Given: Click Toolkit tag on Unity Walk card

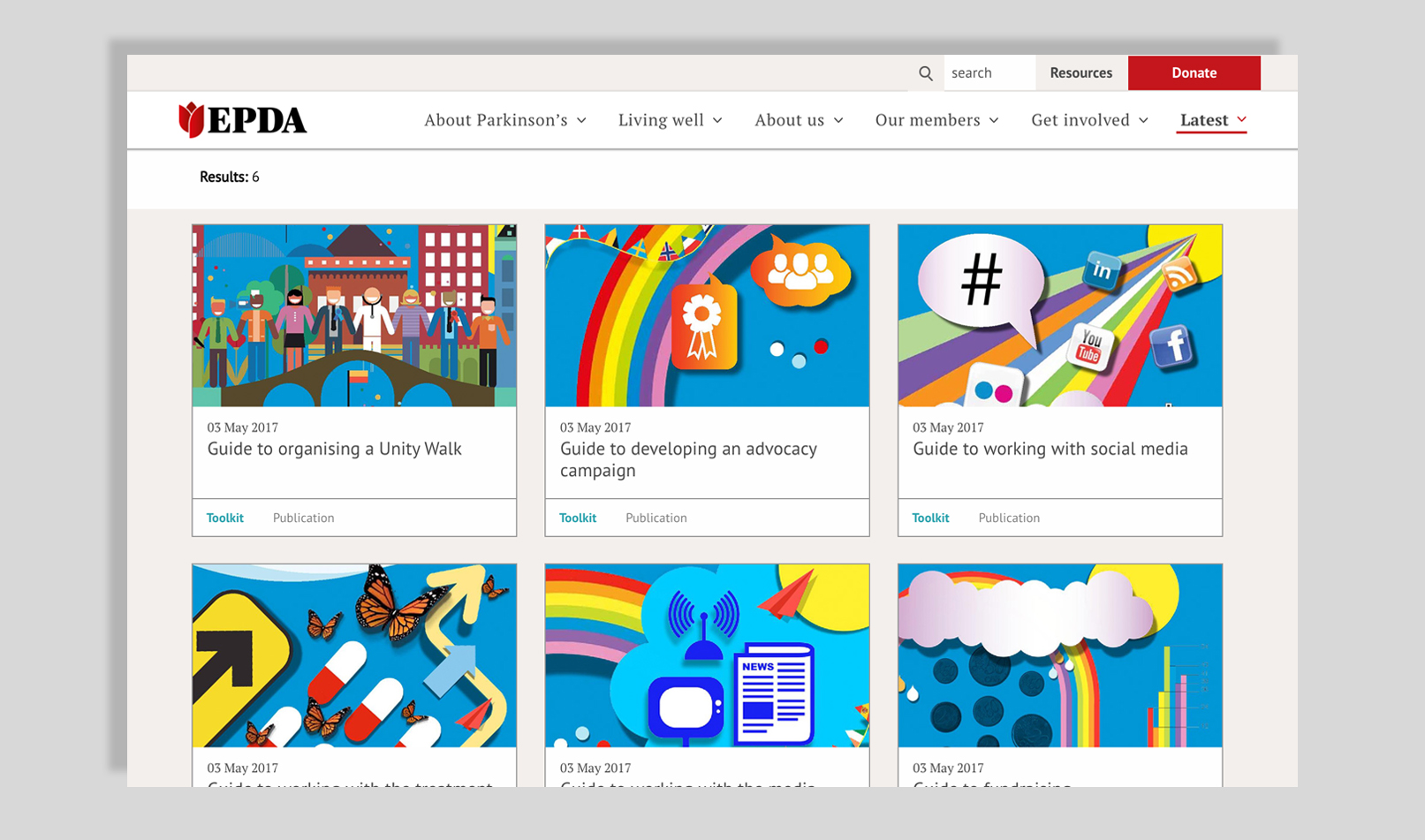Looking at the screenshot, I should (225, 518).
